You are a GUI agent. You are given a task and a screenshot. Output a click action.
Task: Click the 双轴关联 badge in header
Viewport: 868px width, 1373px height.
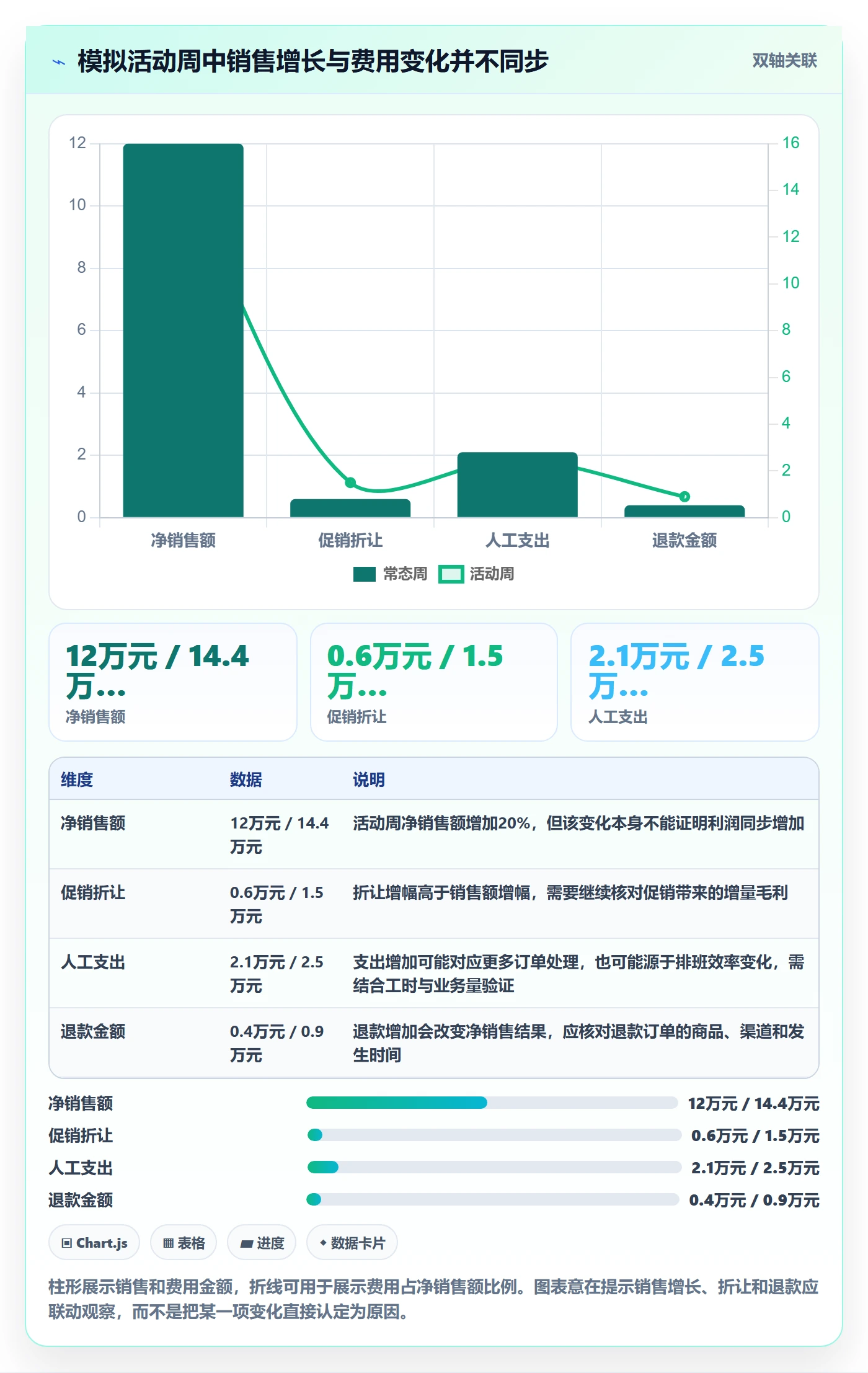tap(784, 60)
